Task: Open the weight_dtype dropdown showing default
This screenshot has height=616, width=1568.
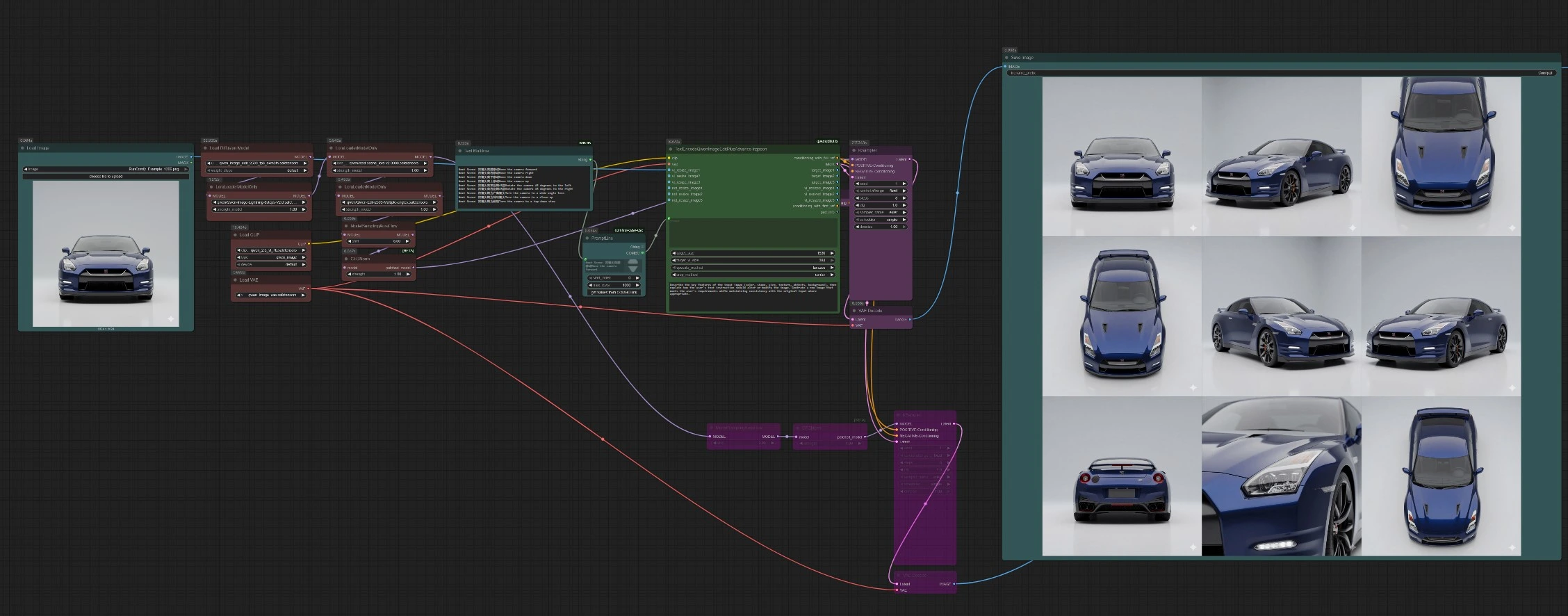Action: pyautogui.click(x=259, y=170)
